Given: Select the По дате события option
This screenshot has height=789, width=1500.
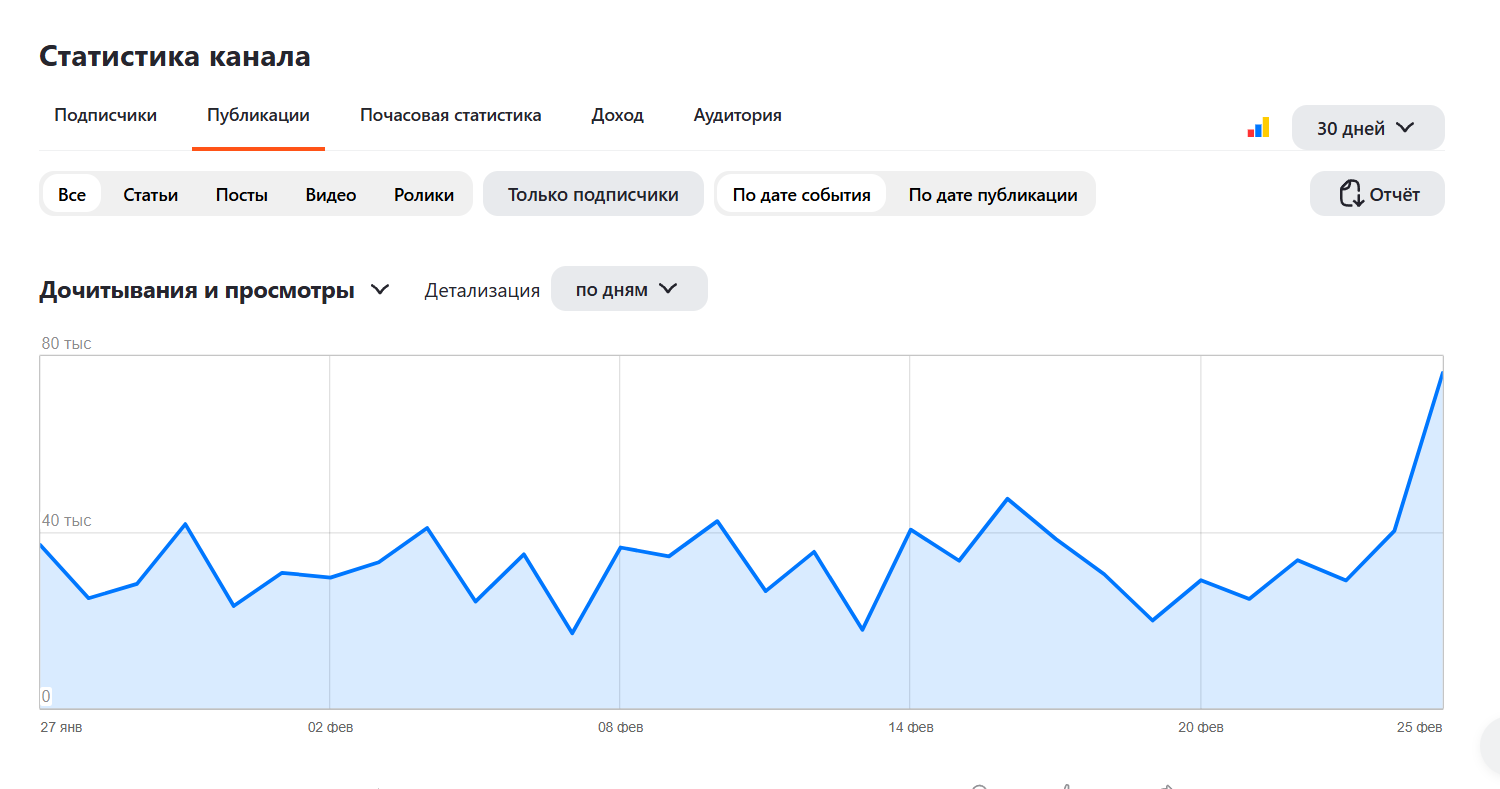Looking at the screenshot, I should pos(801,194).
